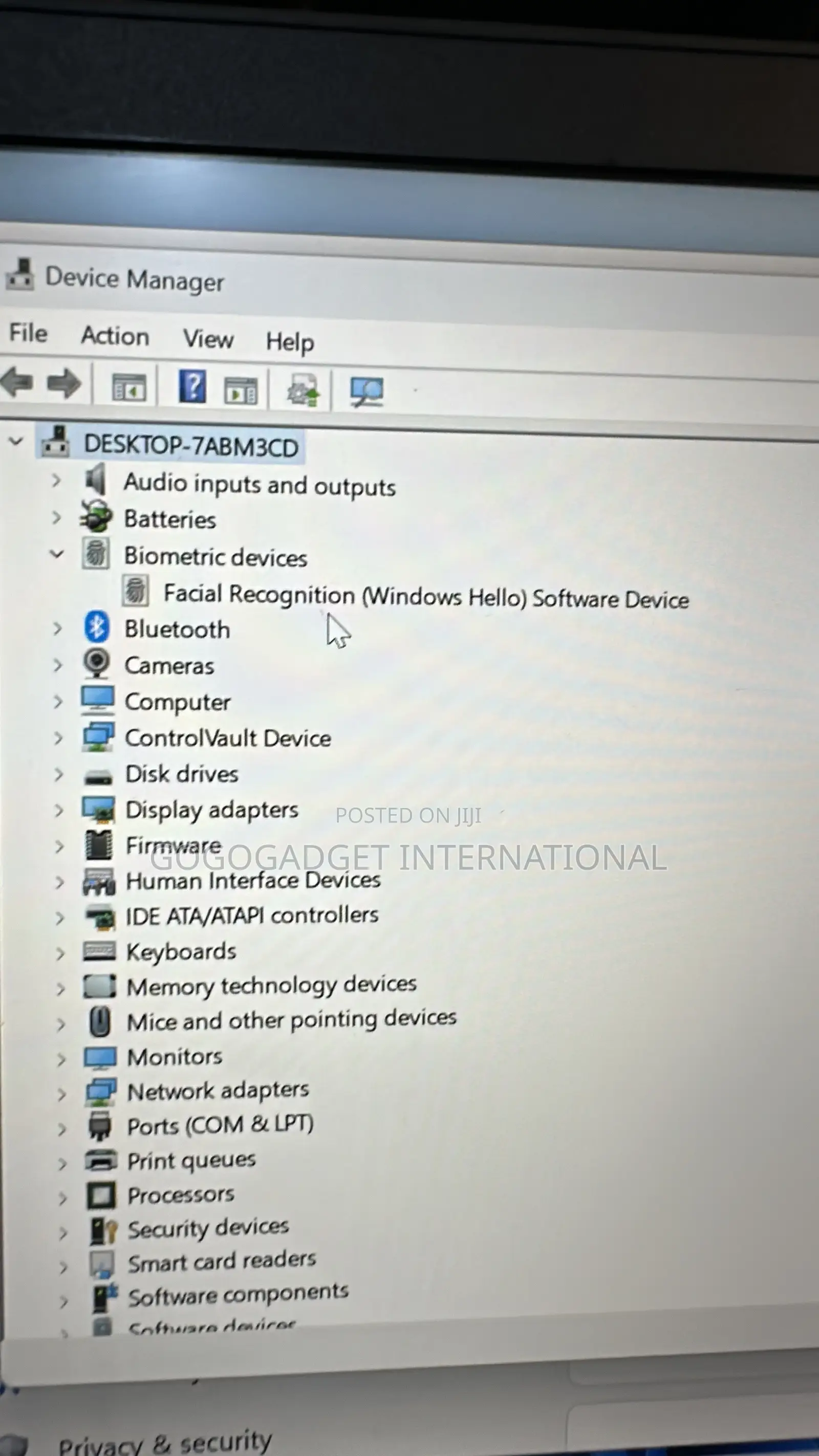Screen dimensions: 819x1456
Task: Select Mice and other pointing devices label
Action: pyautogui.click(x=292, y=1019)
